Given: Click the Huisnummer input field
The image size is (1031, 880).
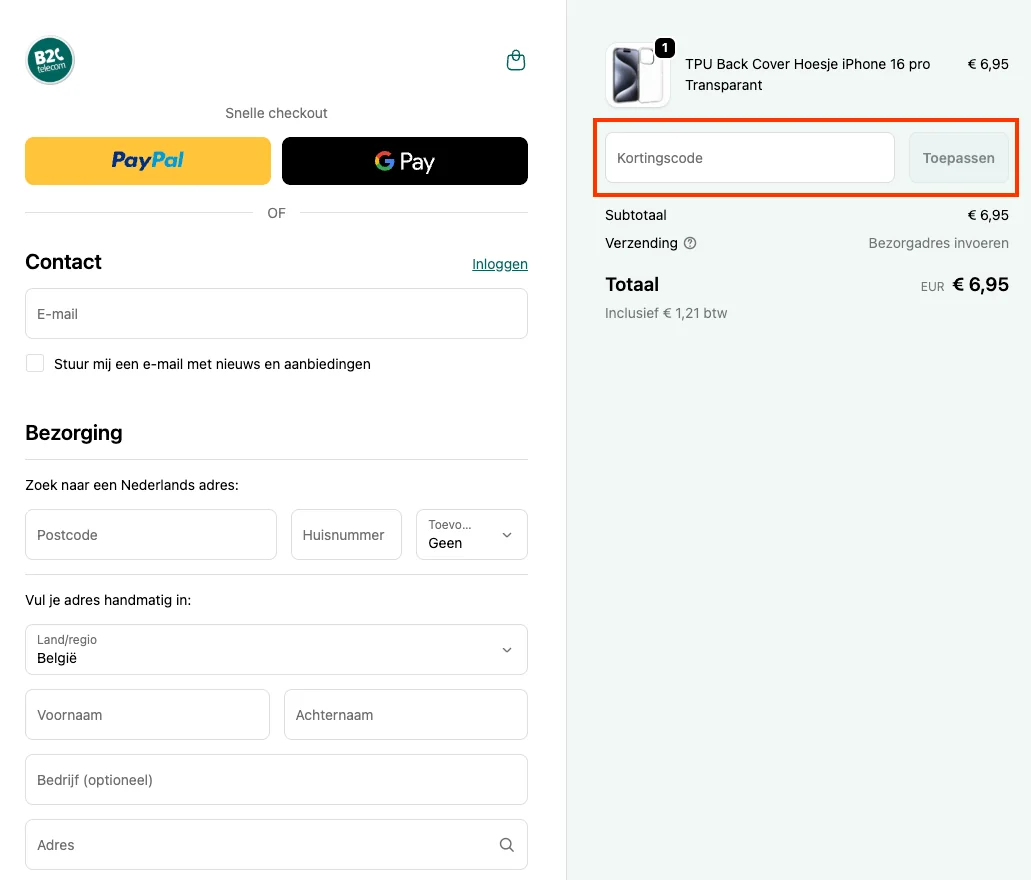Looking at the screenshot, I should pos(345,535).
